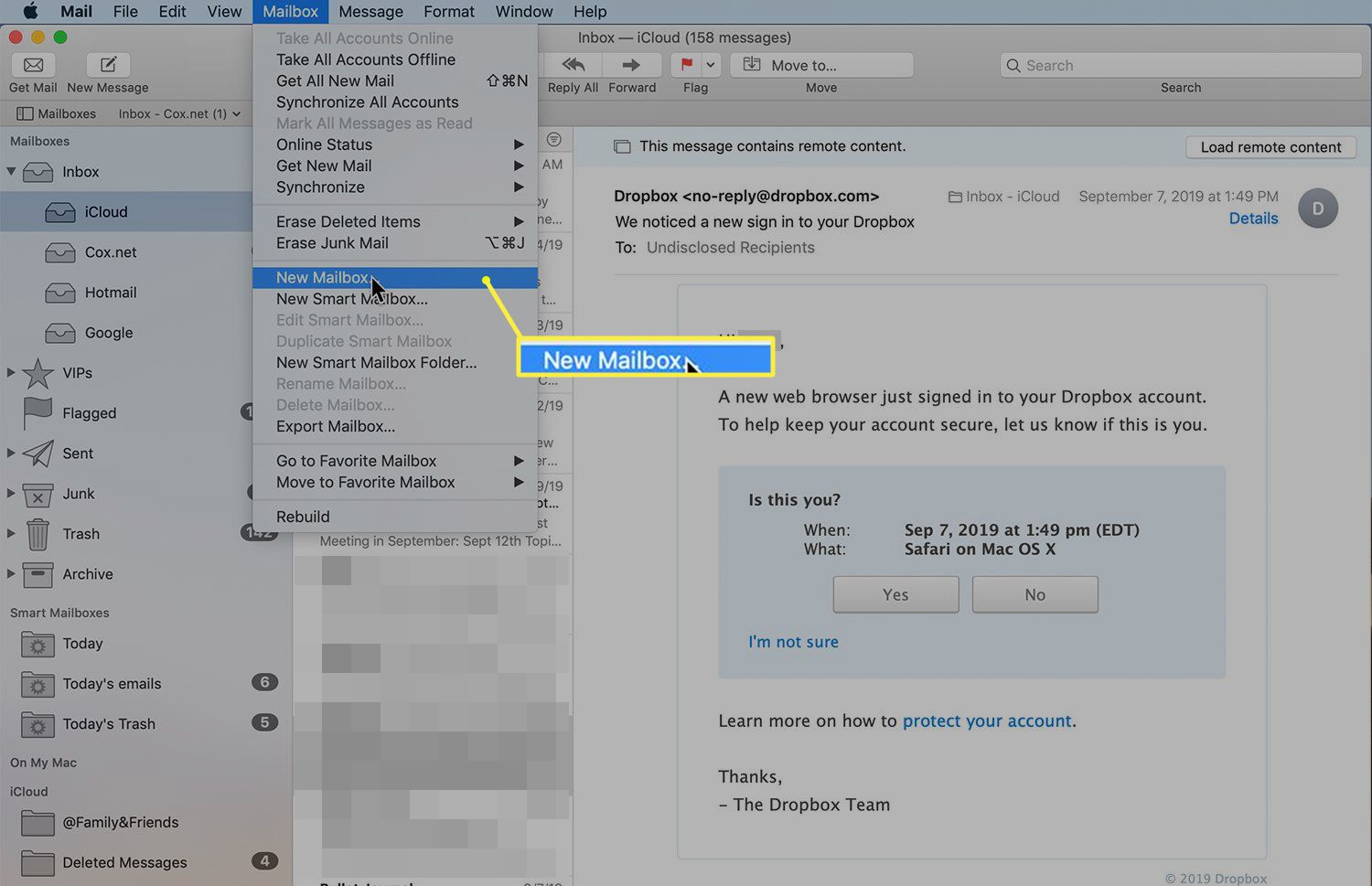Image resolution: width=1372 pixels, height=886 pixels.
Task: Click the I'm not sure link
Action: pos(793,642)
